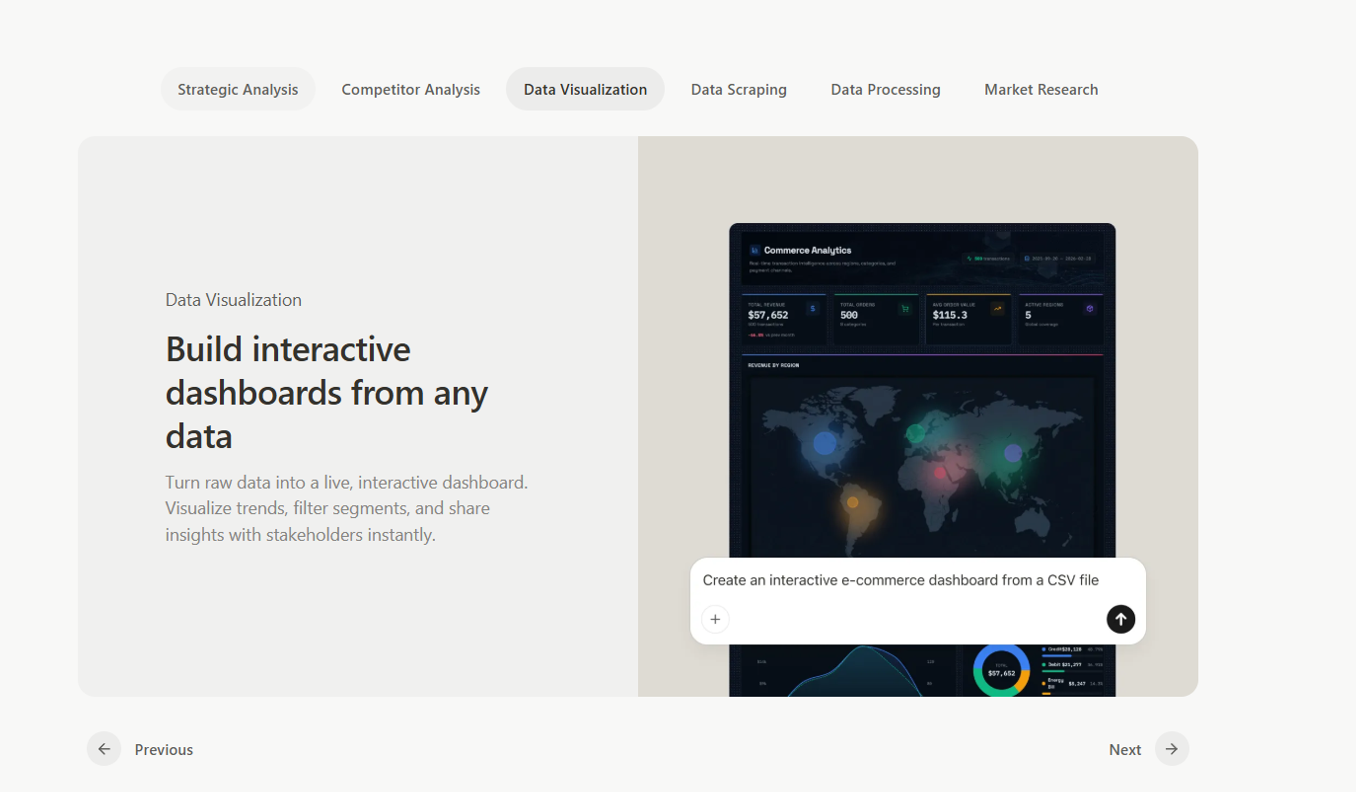Open the date range selector in dashboard header
Image resolution: width=1356 pixels, height=792 pixels.
1058,258
